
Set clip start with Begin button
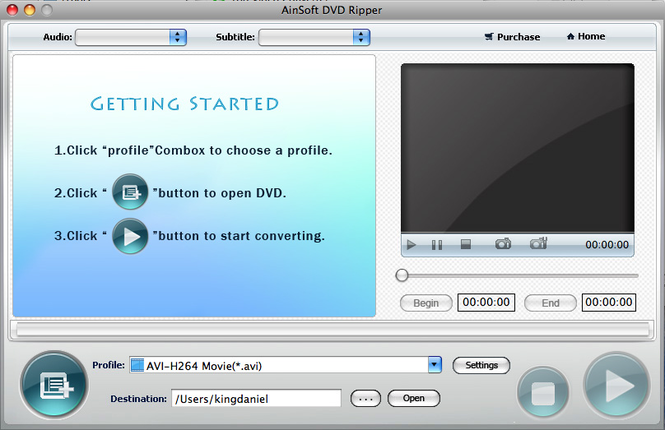tap(426, 303)
